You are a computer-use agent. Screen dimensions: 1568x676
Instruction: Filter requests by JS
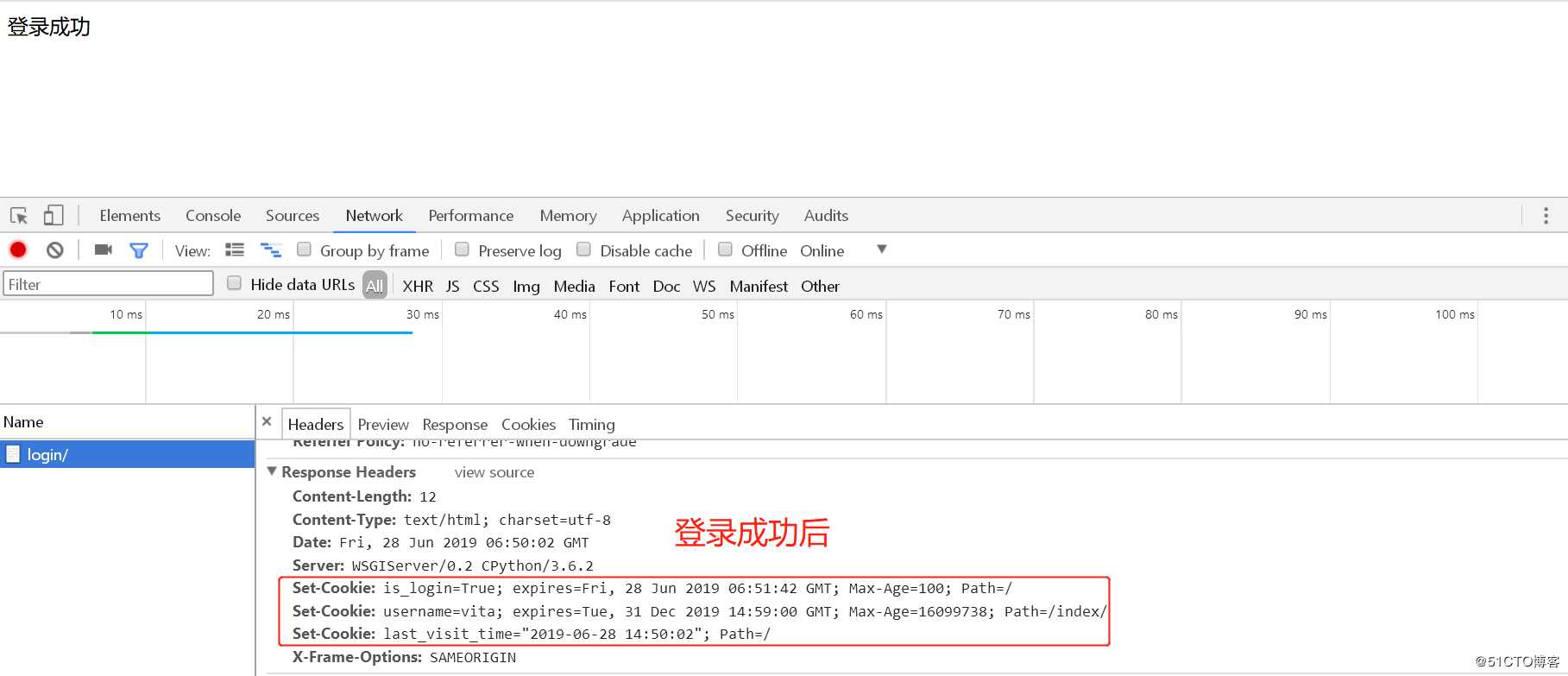[x=453, y=286]
